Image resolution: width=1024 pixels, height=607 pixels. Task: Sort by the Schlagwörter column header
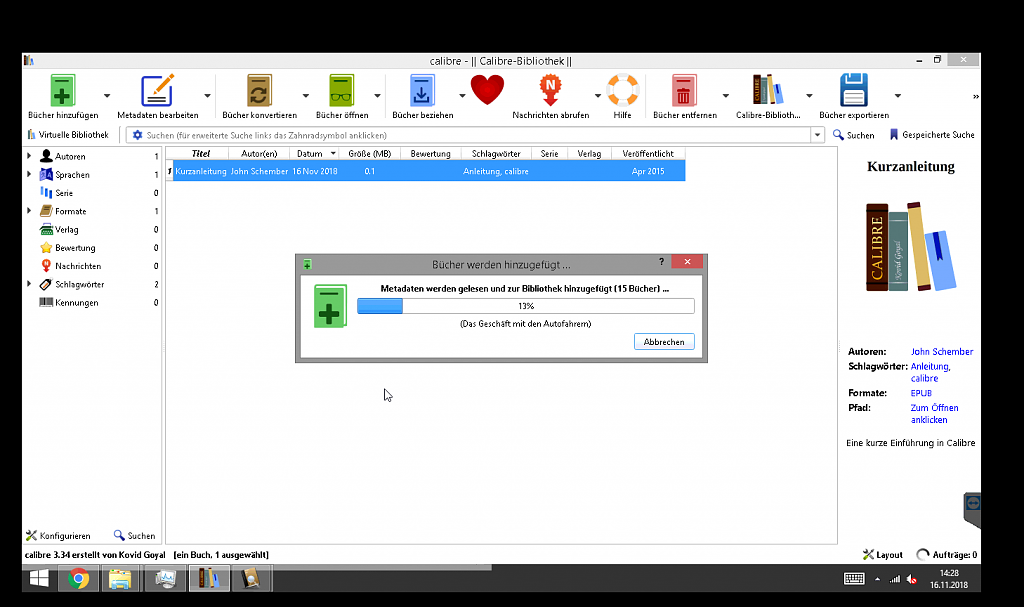pos(496,154)
